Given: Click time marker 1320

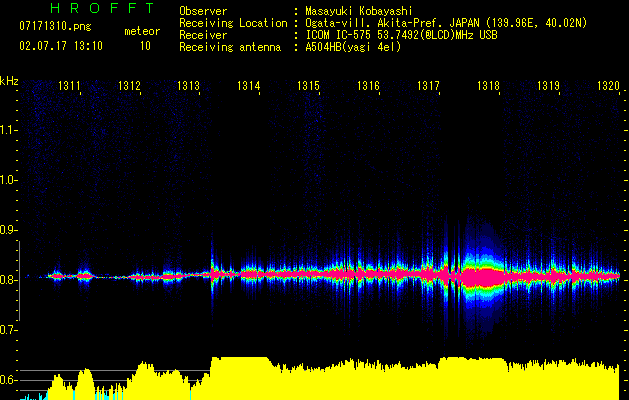Looking at the screenshot, I should (608, 86).
